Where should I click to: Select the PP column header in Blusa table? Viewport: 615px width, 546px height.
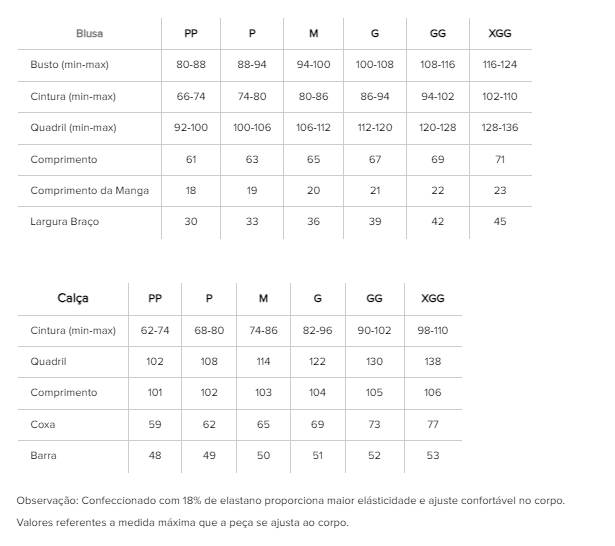[x=191, y=33]
